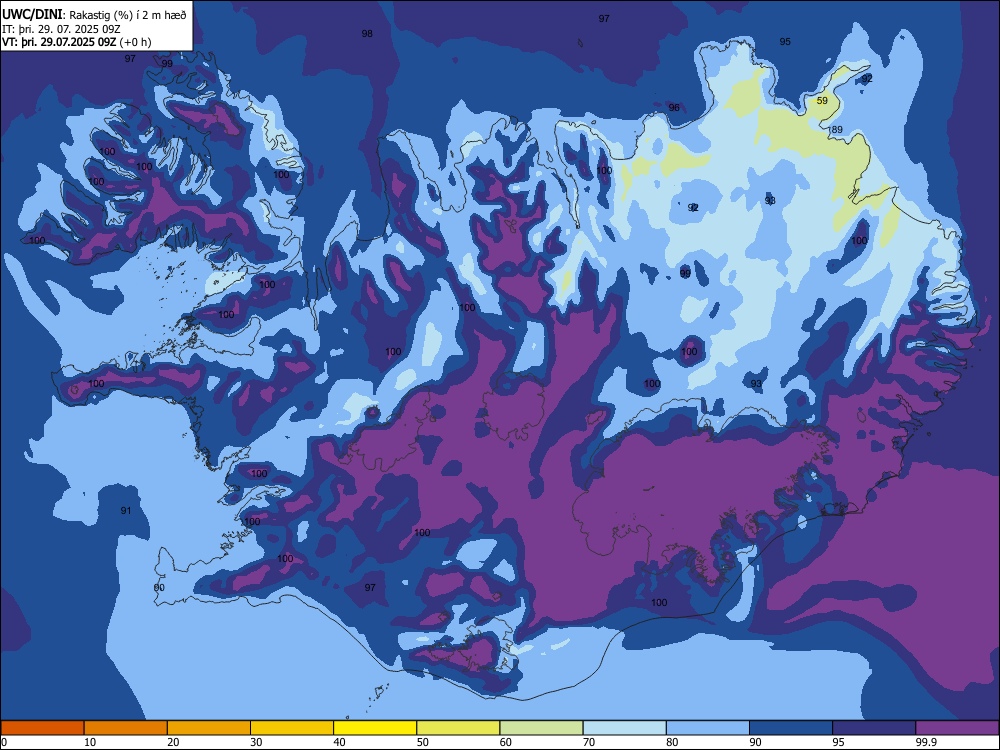Image resolution: width=1000 pixels, height=750 pixels.
Task: Pick the purple 99.9+ legend swatch
Action: (957, 728)
